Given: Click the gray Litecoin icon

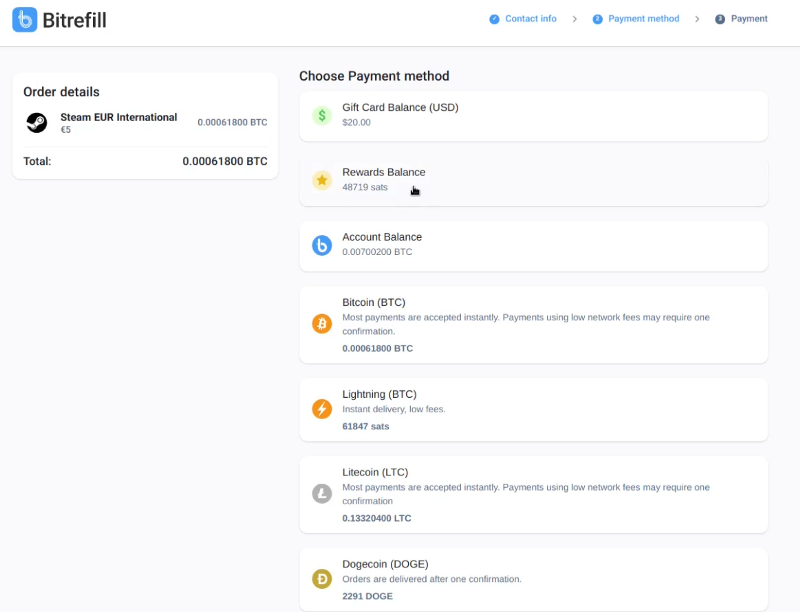Looking at the screenshot, I should click(322, 494).
